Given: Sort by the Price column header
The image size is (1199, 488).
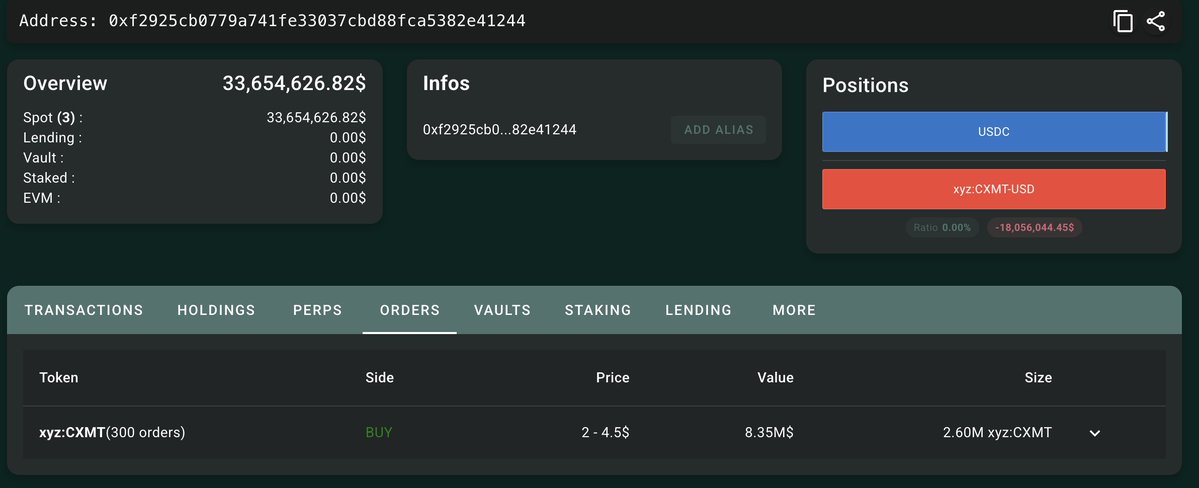Looking at the screenshot, I should [x=612, y=378].
